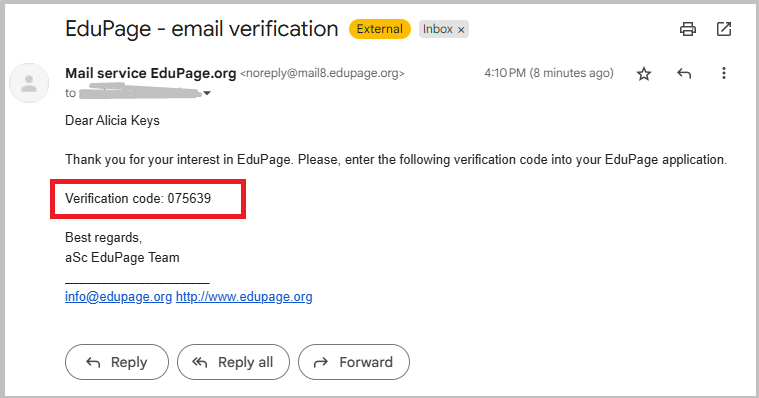This screenshot has height=398, width=759.
Task: Open the info@edupage.org email link
Action: (119, 296)
